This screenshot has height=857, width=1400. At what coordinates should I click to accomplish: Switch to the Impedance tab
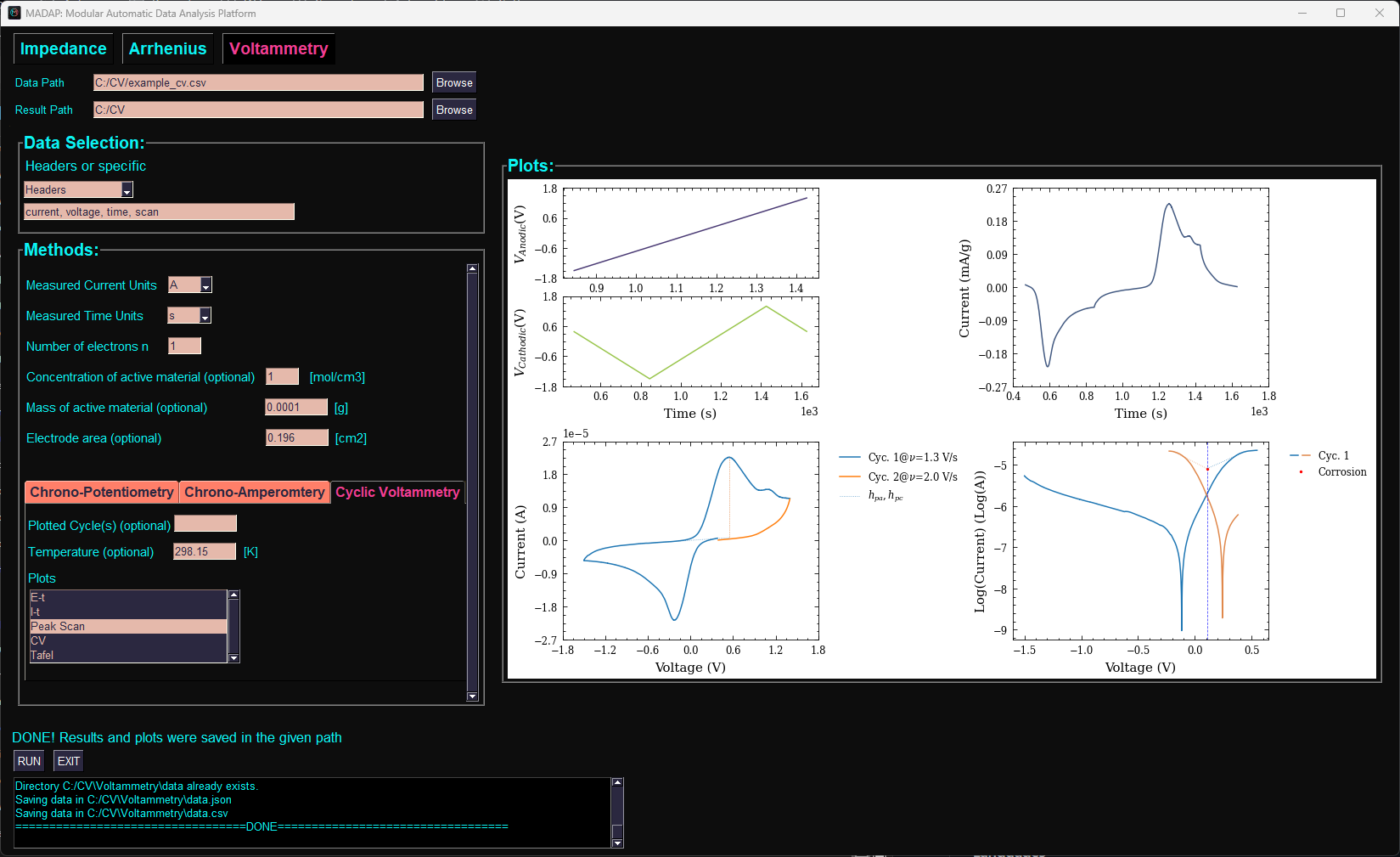click(63, 48)
